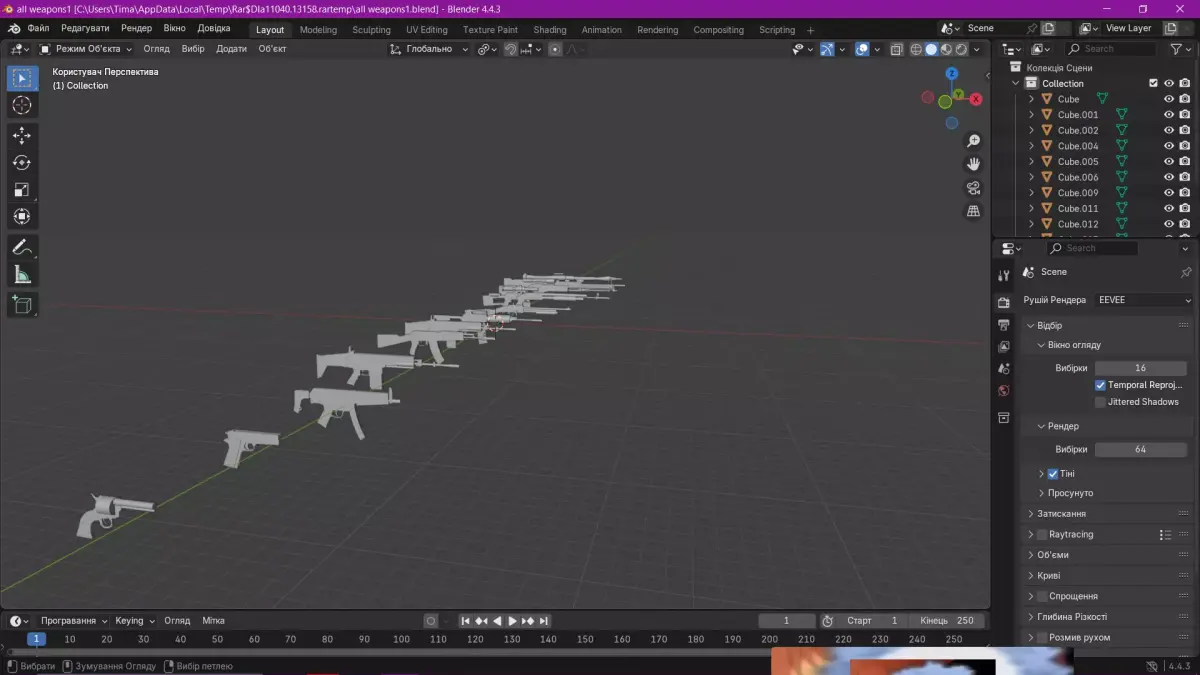The height and width of the screenshot is (675, 1200).
Task: Enable the Raytracing checkbox
Action: point(1042,535)
